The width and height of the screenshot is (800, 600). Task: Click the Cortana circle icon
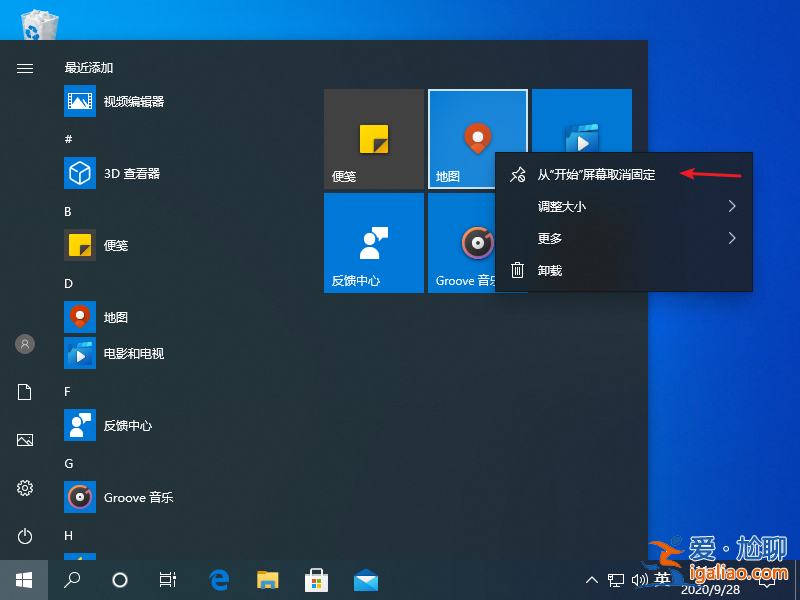click(x=120, y=579)
